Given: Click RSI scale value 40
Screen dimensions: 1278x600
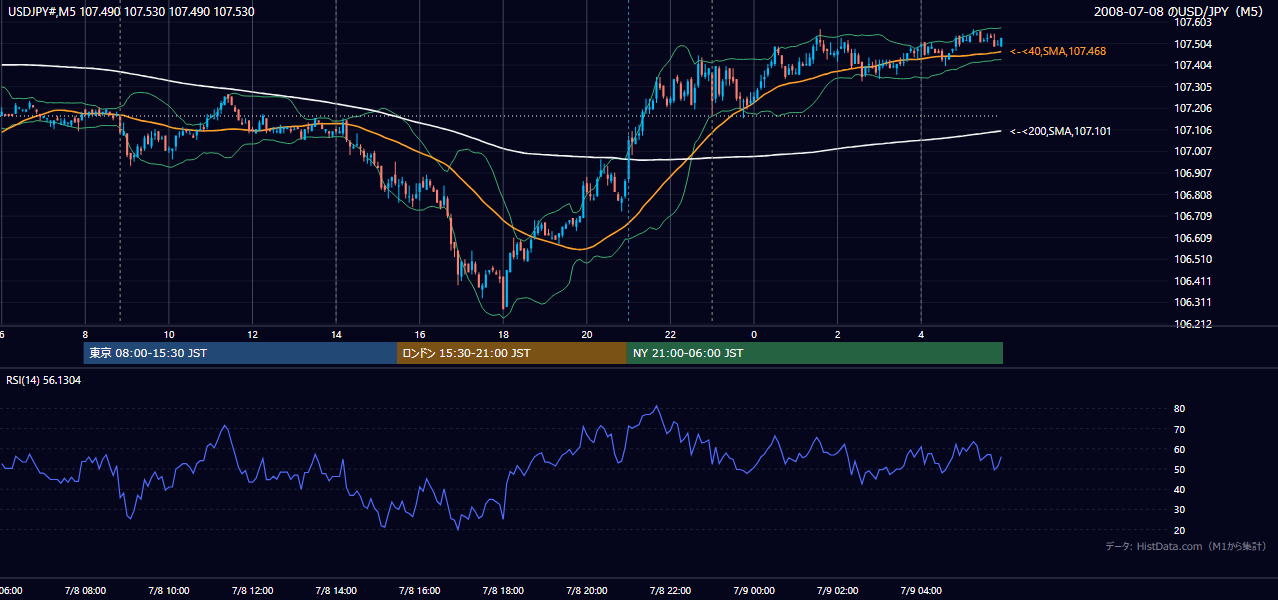Looking at the screenshot, I should pos(1180,489).
